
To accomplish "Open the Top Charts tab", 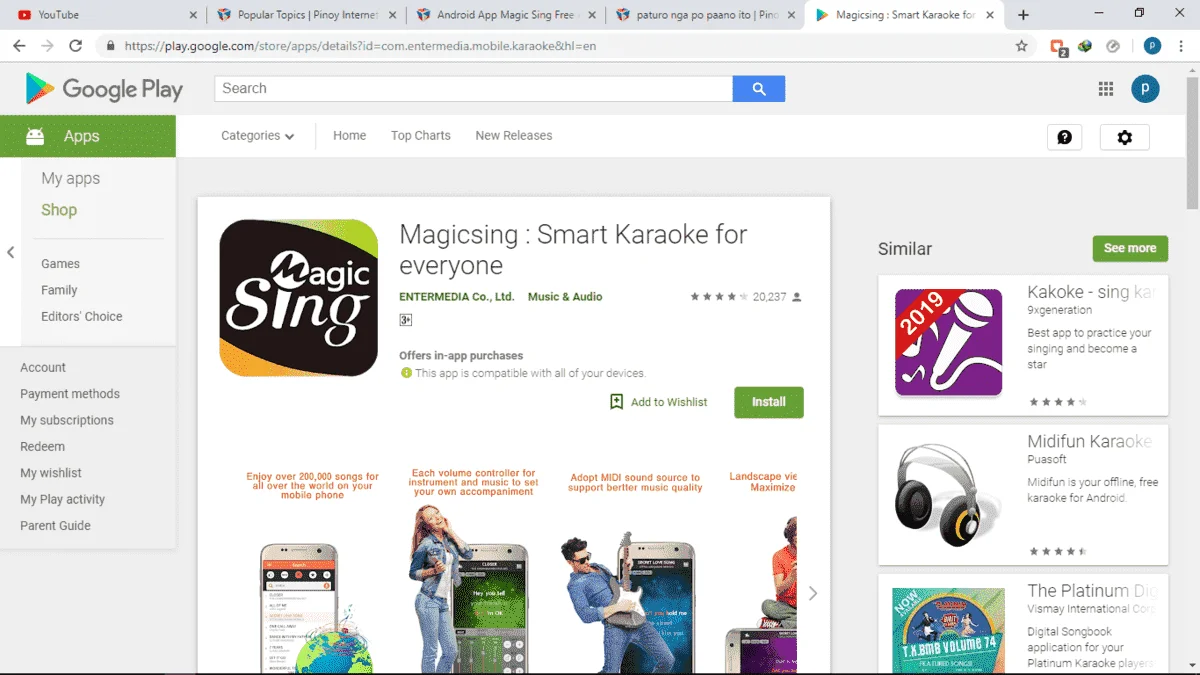I will coord(421,136).
